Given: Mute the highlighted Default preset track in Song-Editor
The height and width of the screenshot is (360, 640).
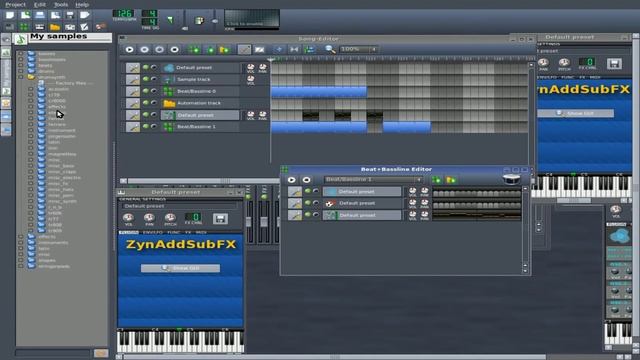Looking at the screenshot, I should click(145, 114).
